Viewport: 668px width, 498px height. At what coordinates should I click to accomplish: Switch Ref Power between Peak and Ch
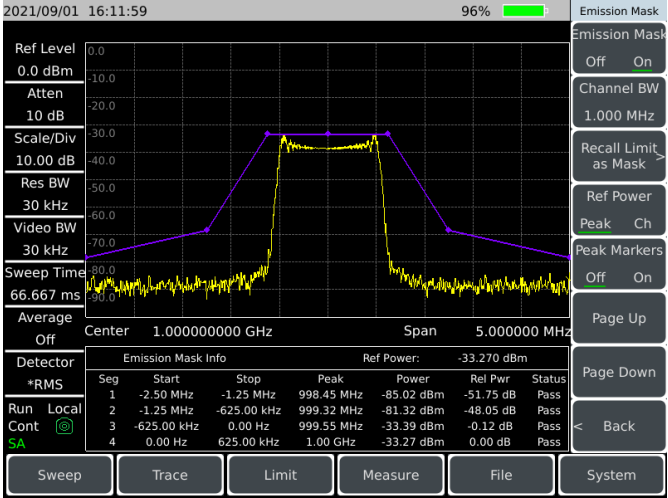tap(619, 210)
